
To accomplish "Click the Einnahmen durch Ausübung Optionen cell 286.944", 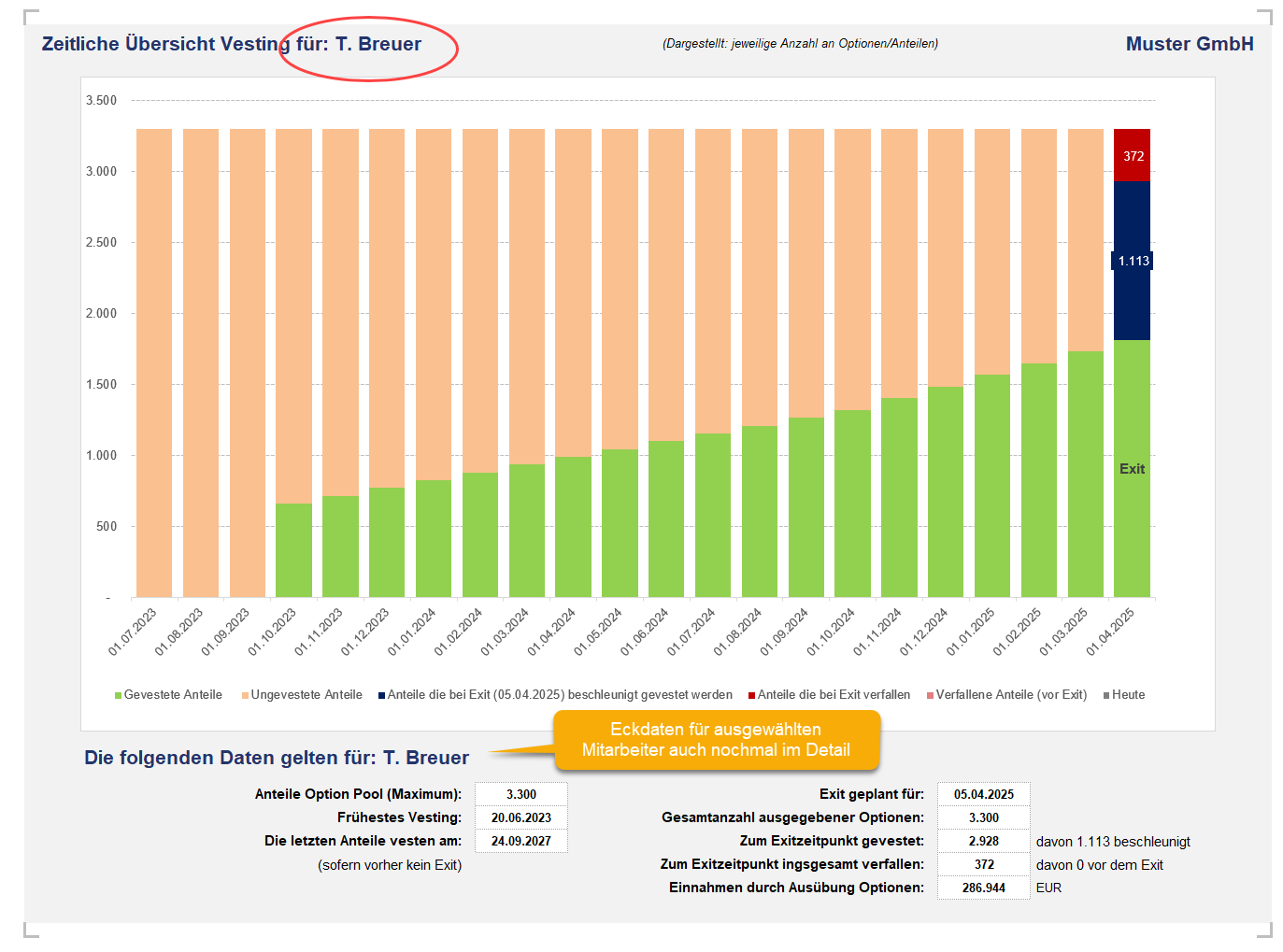I will 983,888.
